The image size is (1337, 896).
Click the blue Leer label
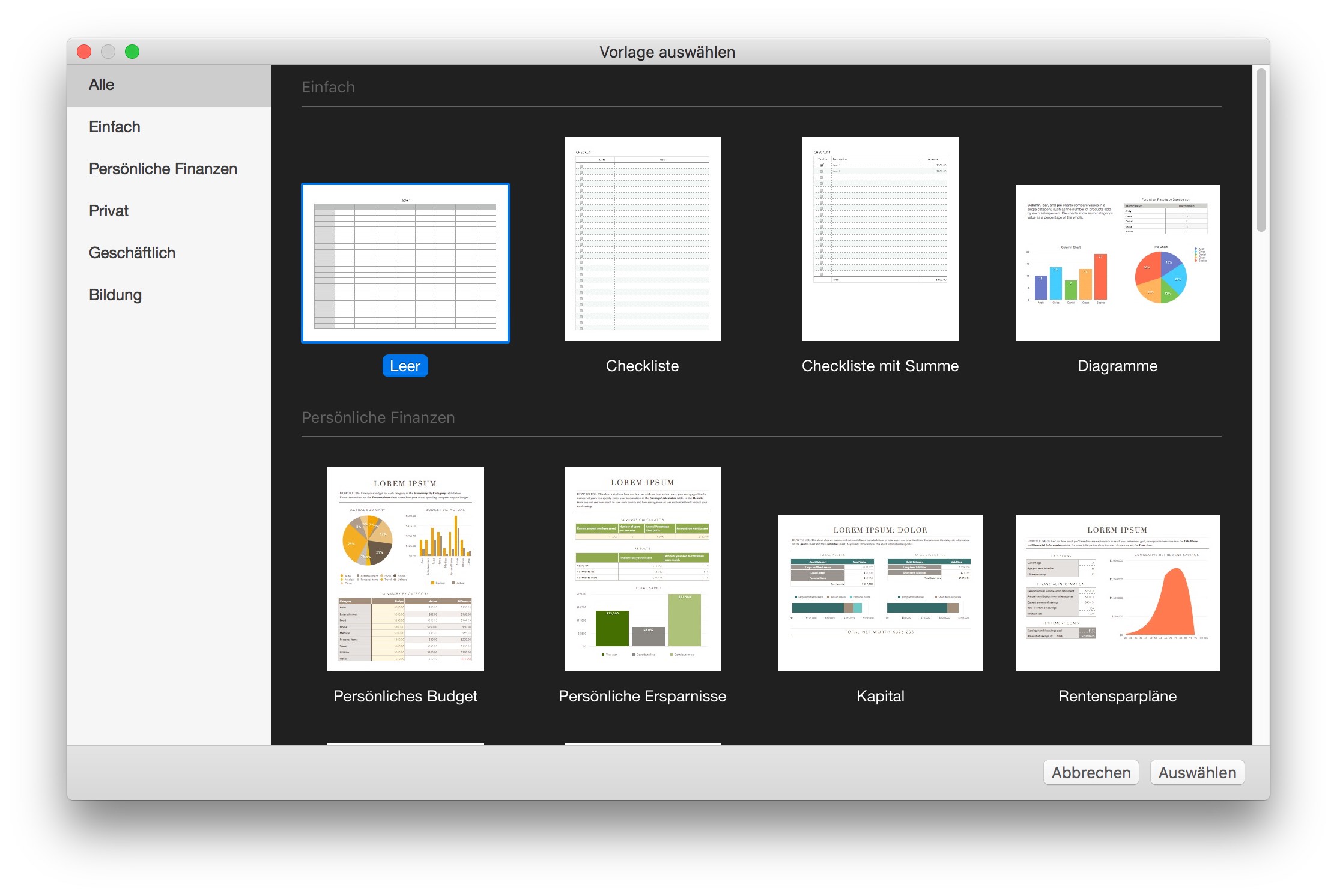[x=405, y=366]
